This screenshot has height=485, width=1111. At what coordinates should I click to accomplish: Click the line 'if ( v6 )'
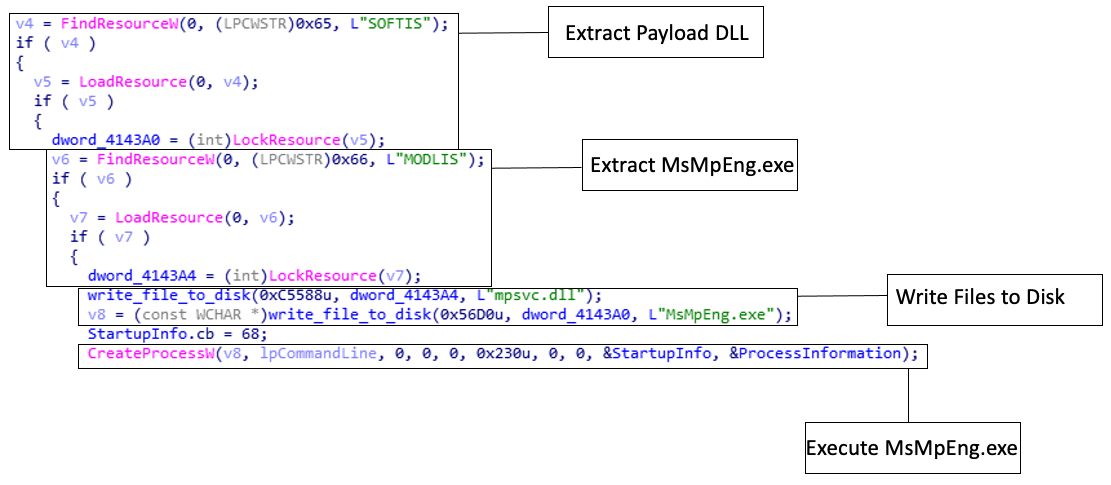92,178
